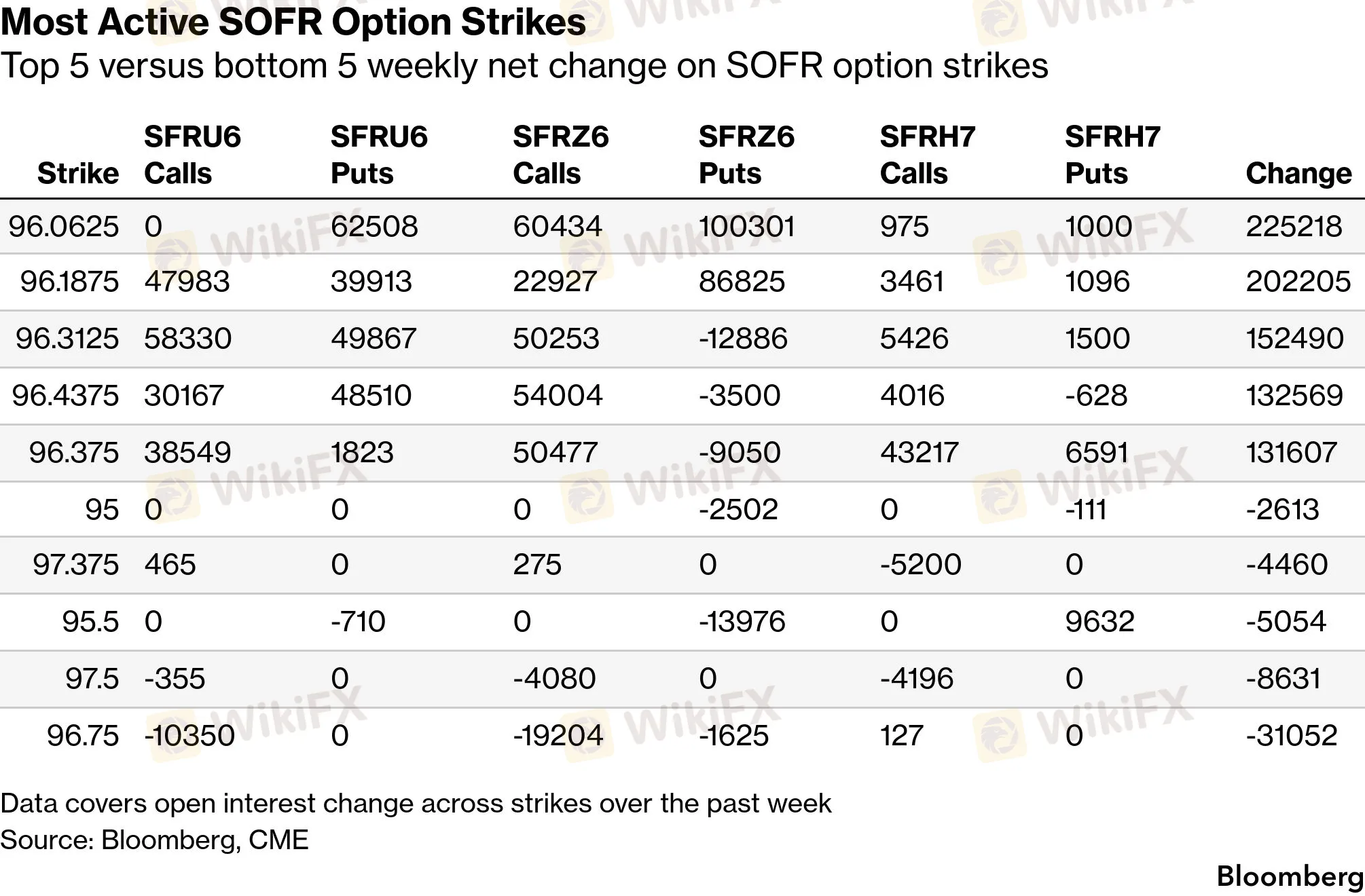Select the 100301 SFRZ6 Puts cell
The height and width of the screenshot is (896, 1365).
pyautogui.click(x=746, y=226)
